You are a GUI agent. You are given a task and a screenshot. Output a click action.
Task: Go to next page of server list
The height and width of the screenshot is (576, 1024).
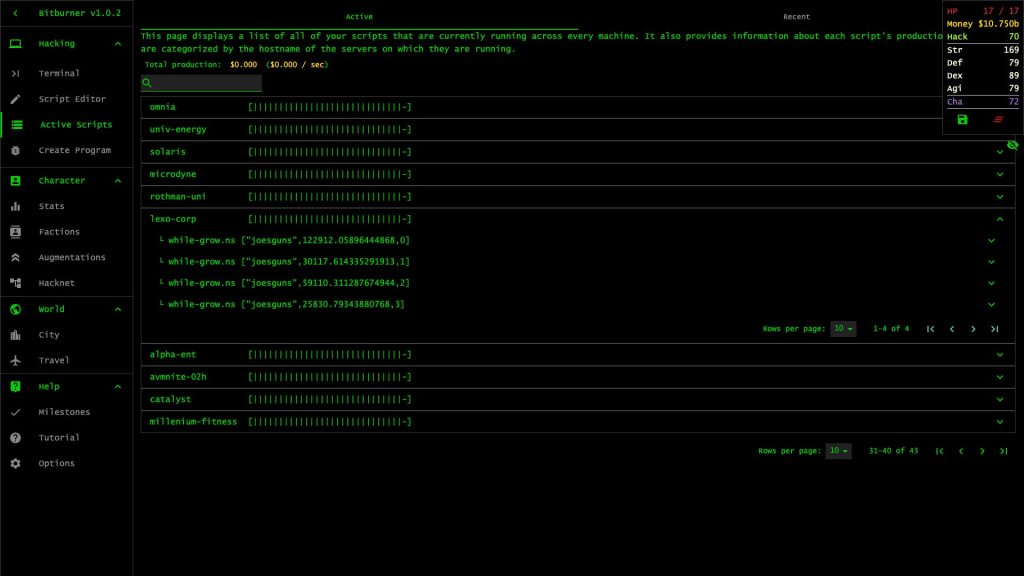click(982, 451)
